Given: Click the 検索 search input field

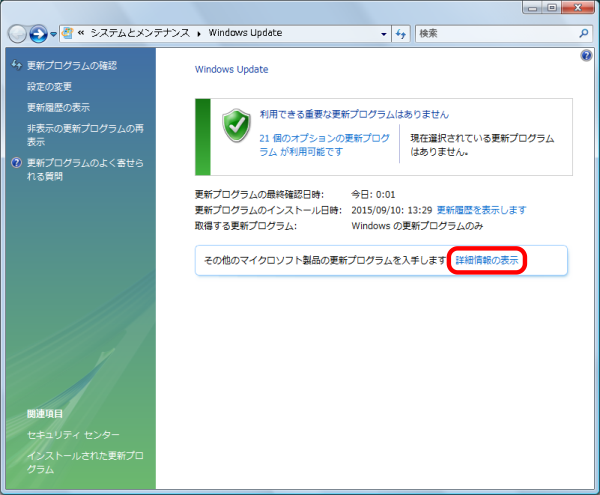Looking at the screenshot, I should point(497,34).
